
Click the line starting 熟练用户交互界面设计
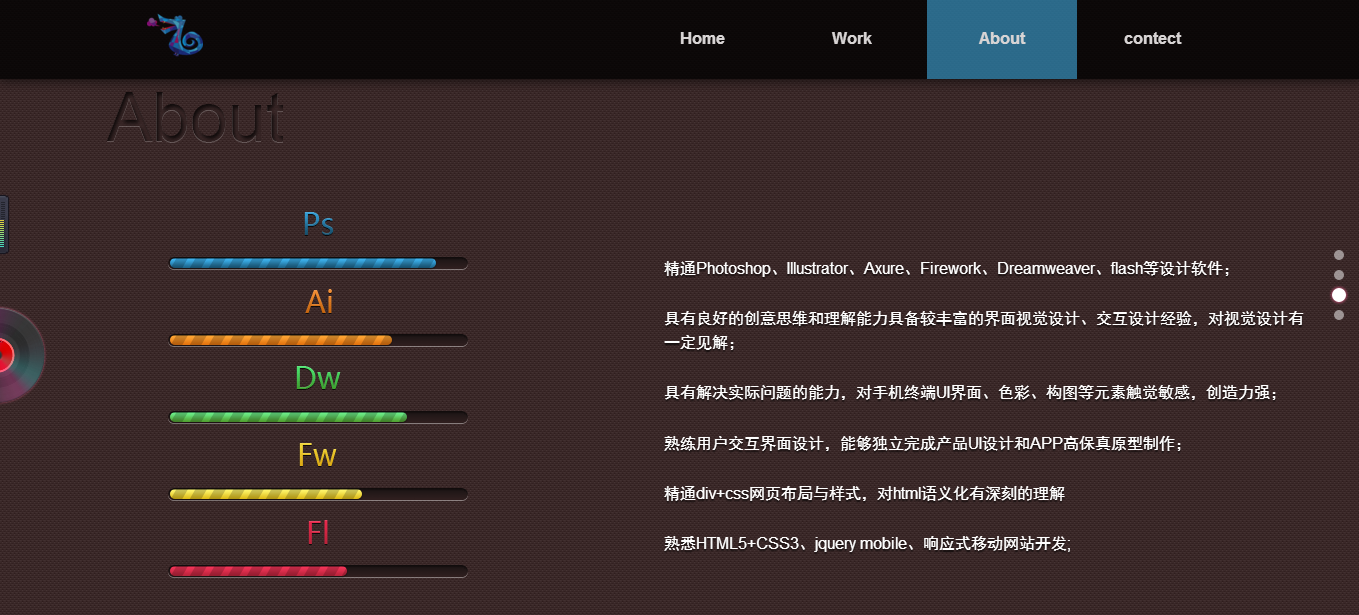(923, 444)
